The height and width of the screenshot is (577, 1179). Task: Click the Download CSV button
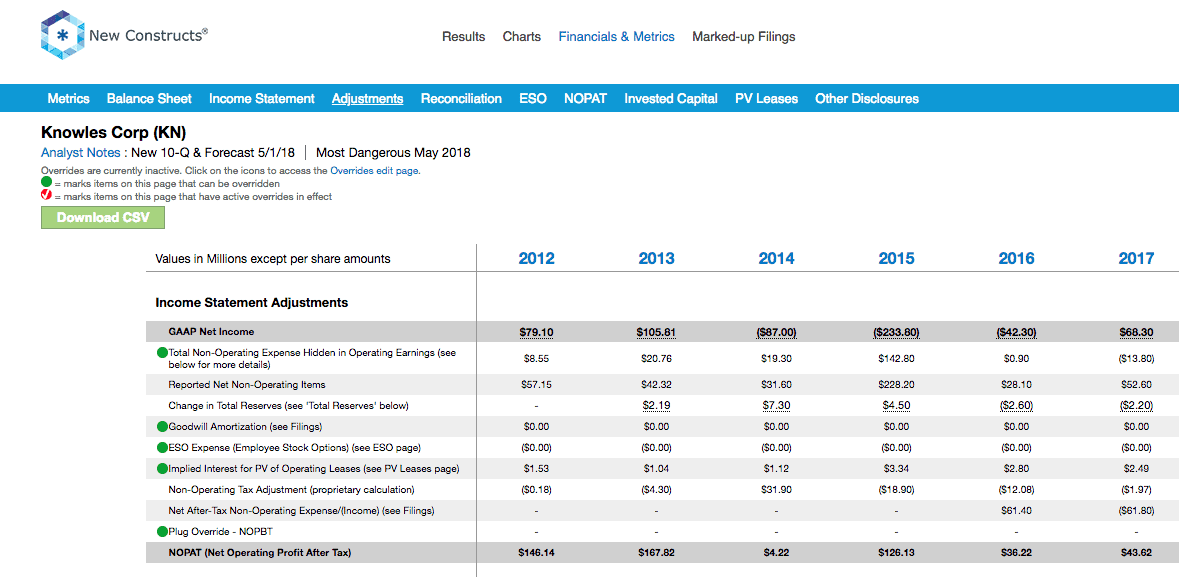(102, 217)
